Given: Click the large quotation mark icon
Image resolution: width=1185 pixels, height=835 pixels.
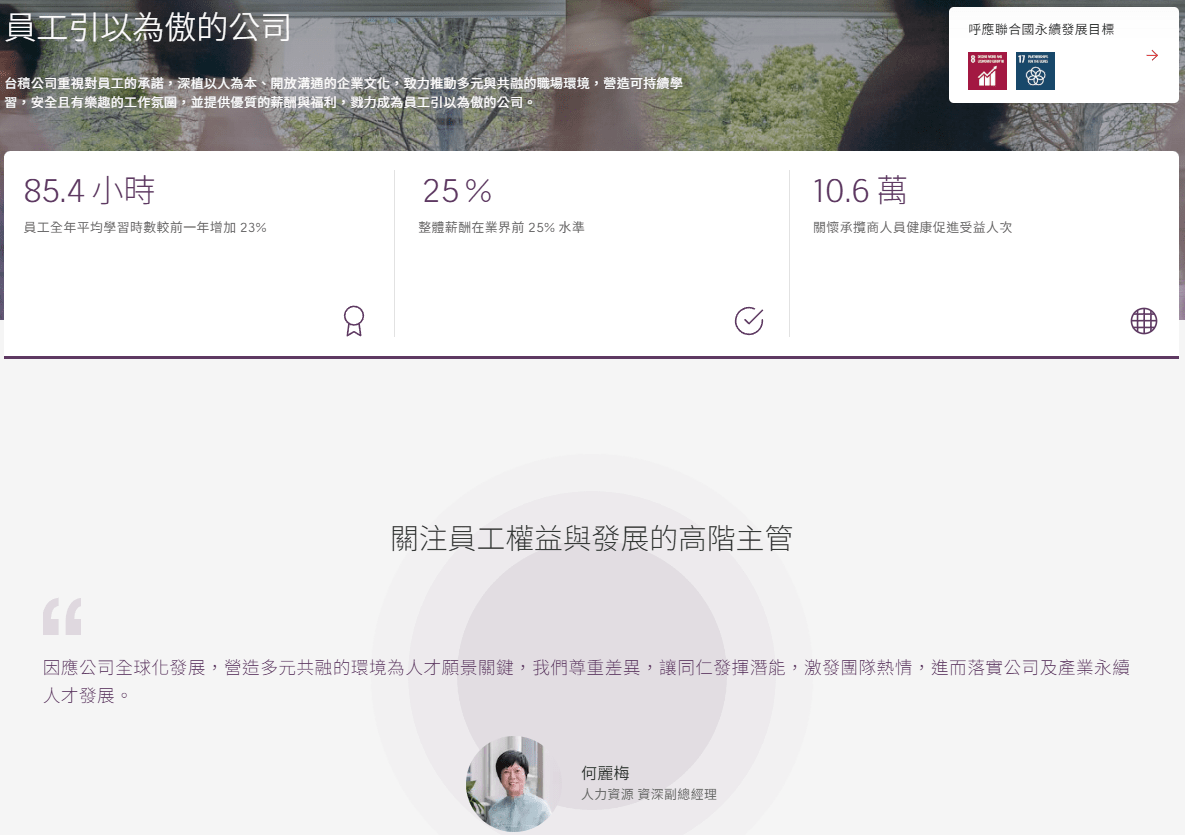Looking at the screenshot, I should coord(62,616).
